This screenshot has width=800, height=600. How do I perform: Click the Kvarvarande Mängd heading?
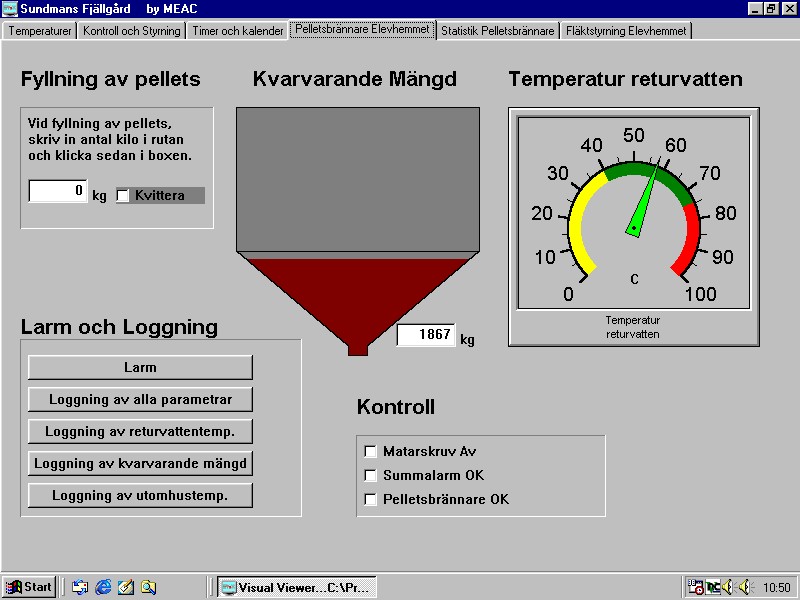click(355, 79)
